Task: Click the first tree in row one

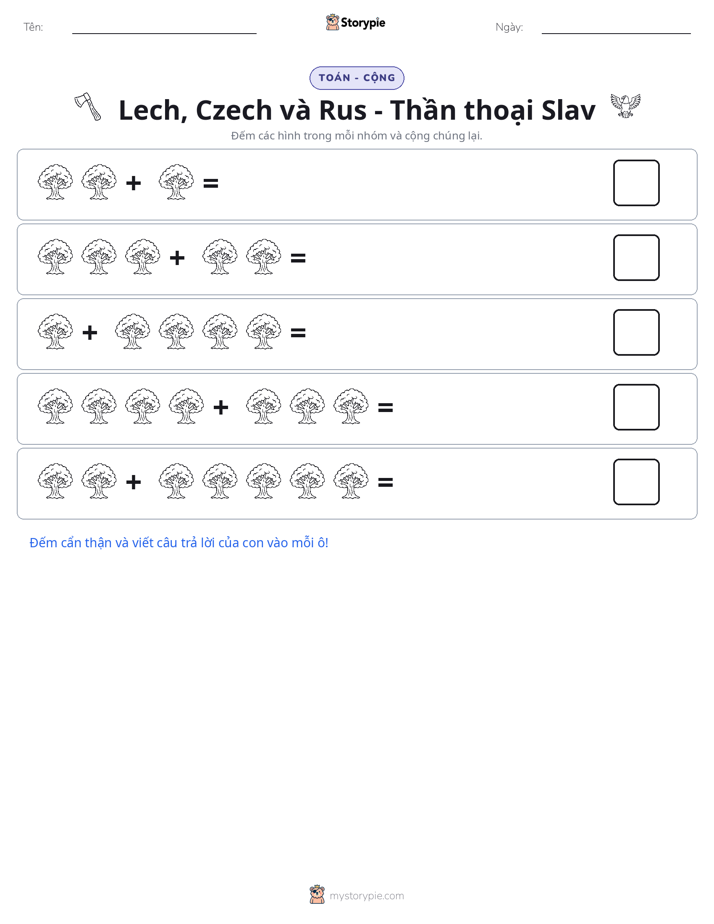Action: pos(55,182)
